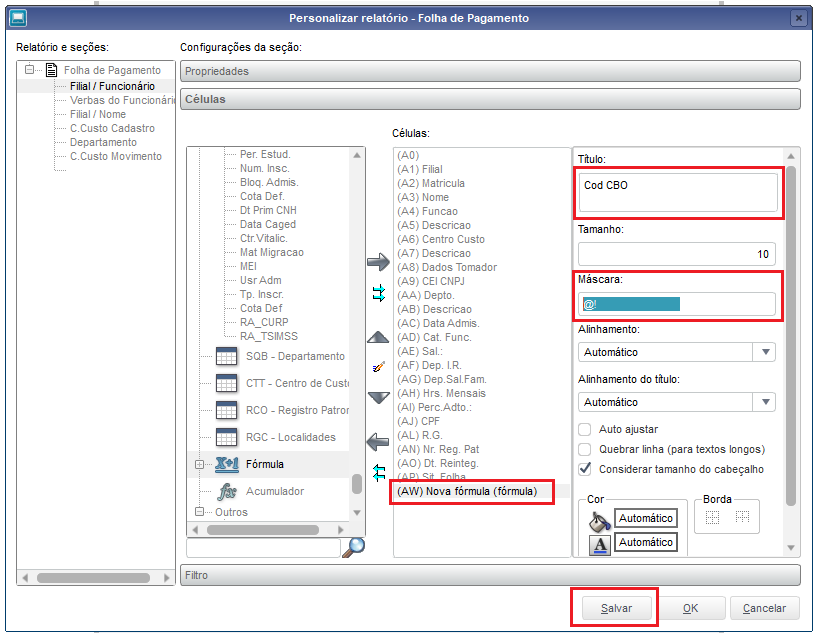Click the sections tree horizontal scrollbar
The image size is (816, 637).
[93, 578]
